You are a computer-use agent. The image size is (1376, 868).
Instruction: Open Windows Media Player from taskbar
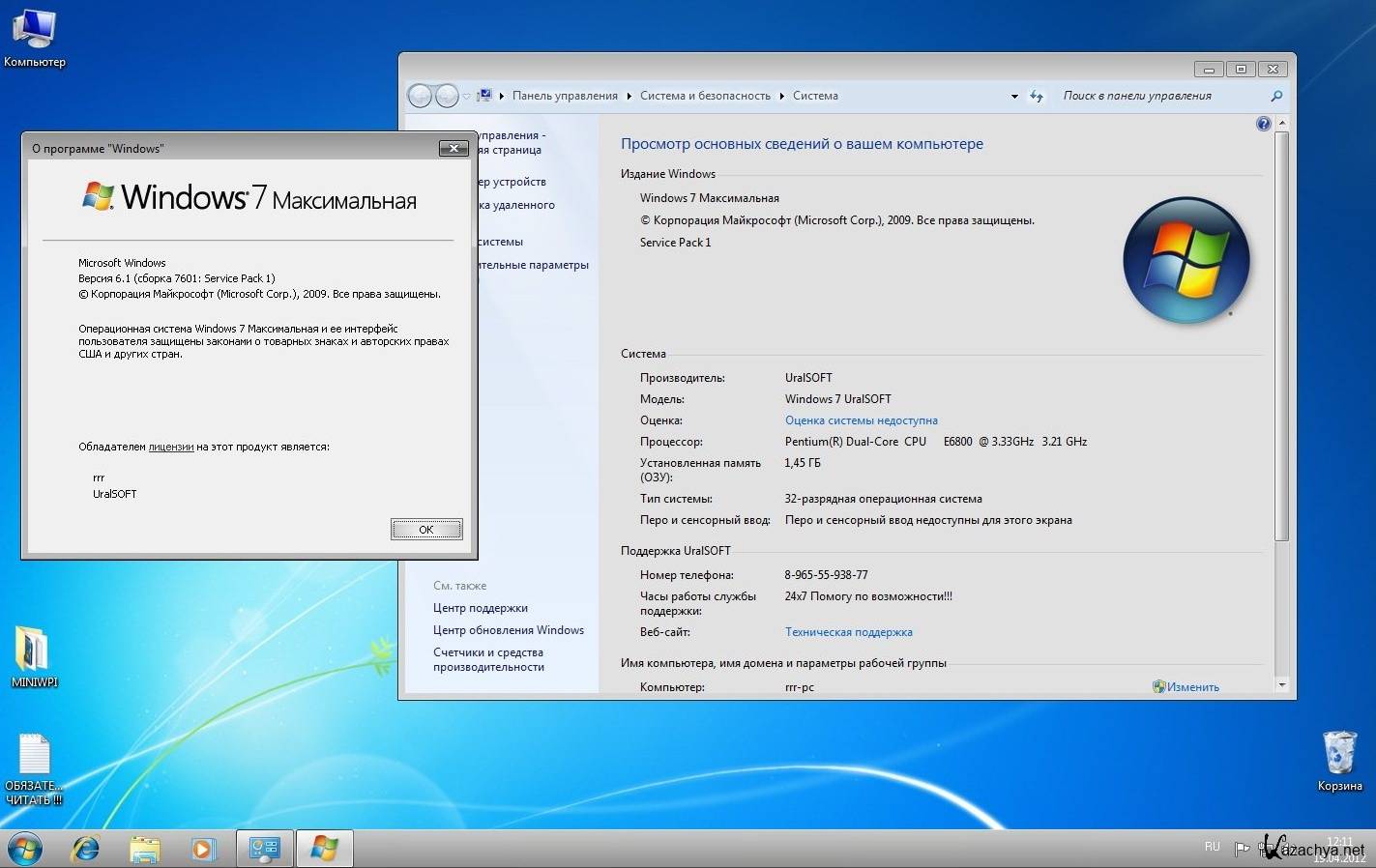[x=203, y=849]
